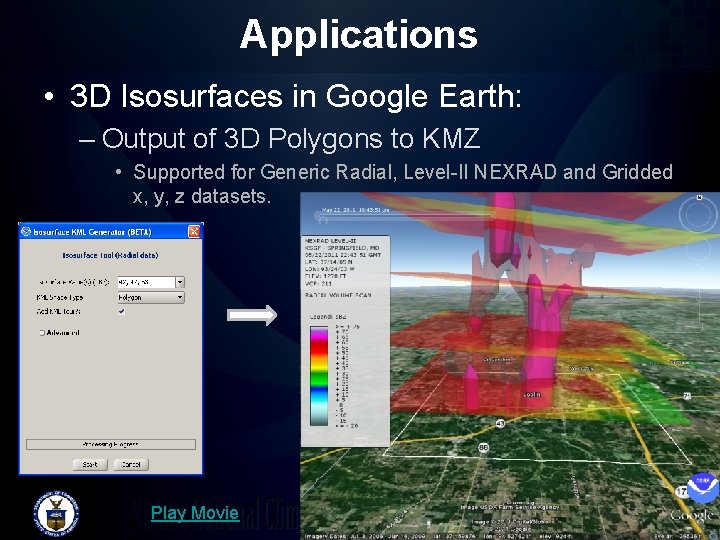
Task: Click the dBZ legend color scale
Action: click(319, 376)
